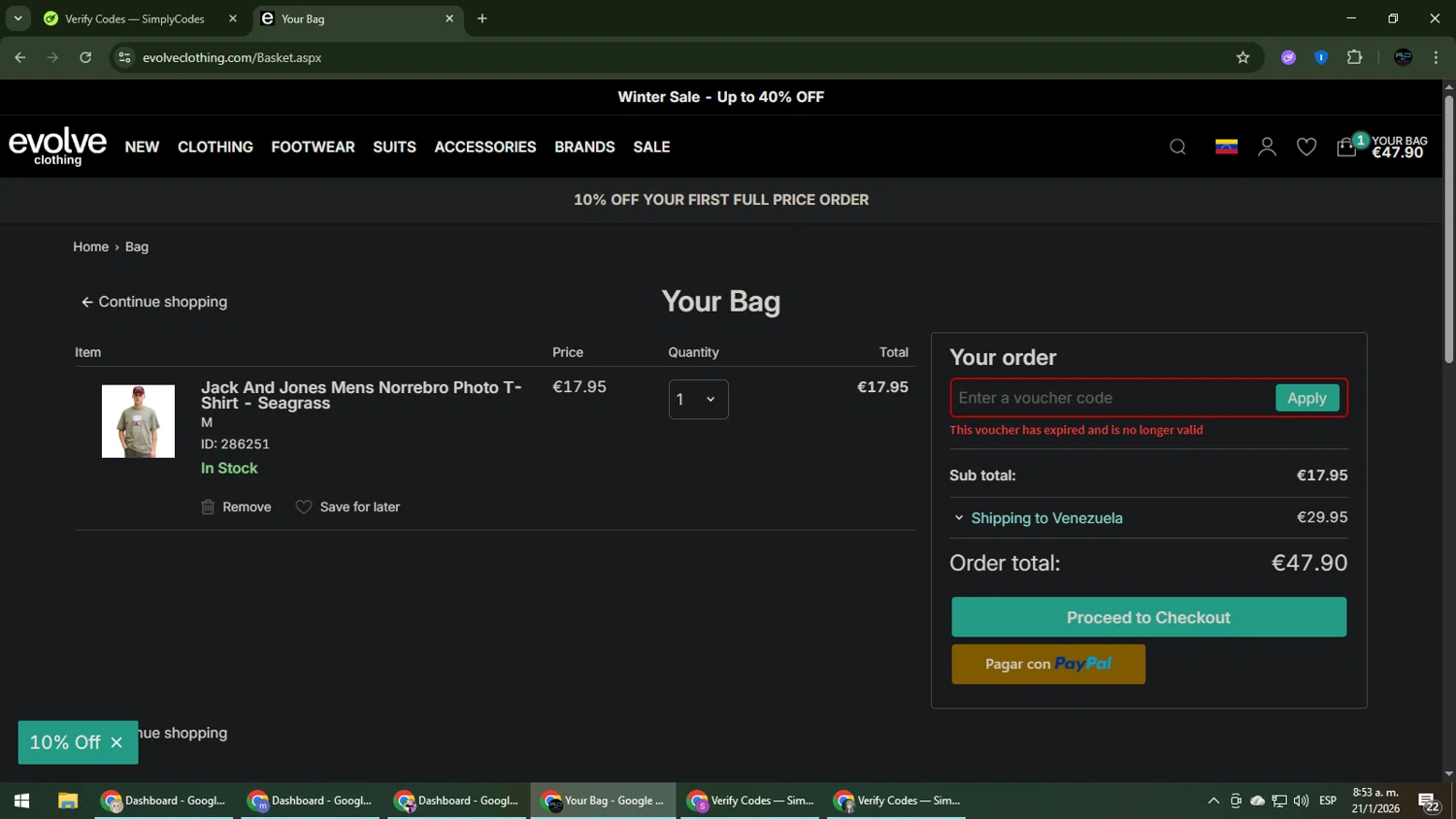Open the site search magnifier icon

pos(1177,147)
